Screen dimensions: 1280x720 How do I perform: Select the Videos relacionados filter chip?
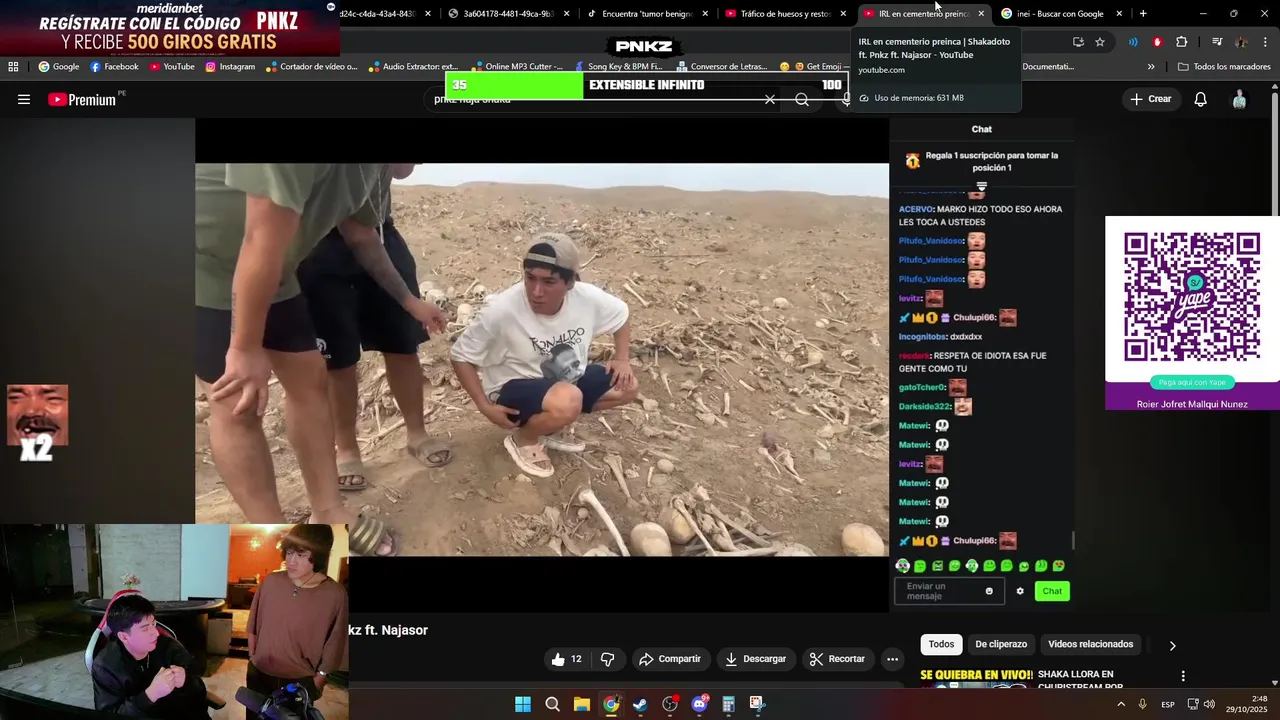(1090, 644)
